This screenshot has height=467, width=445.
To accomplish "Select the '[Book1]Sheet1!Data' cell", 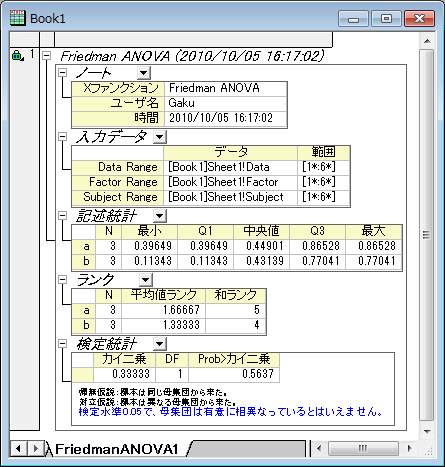I will [230, 167].
